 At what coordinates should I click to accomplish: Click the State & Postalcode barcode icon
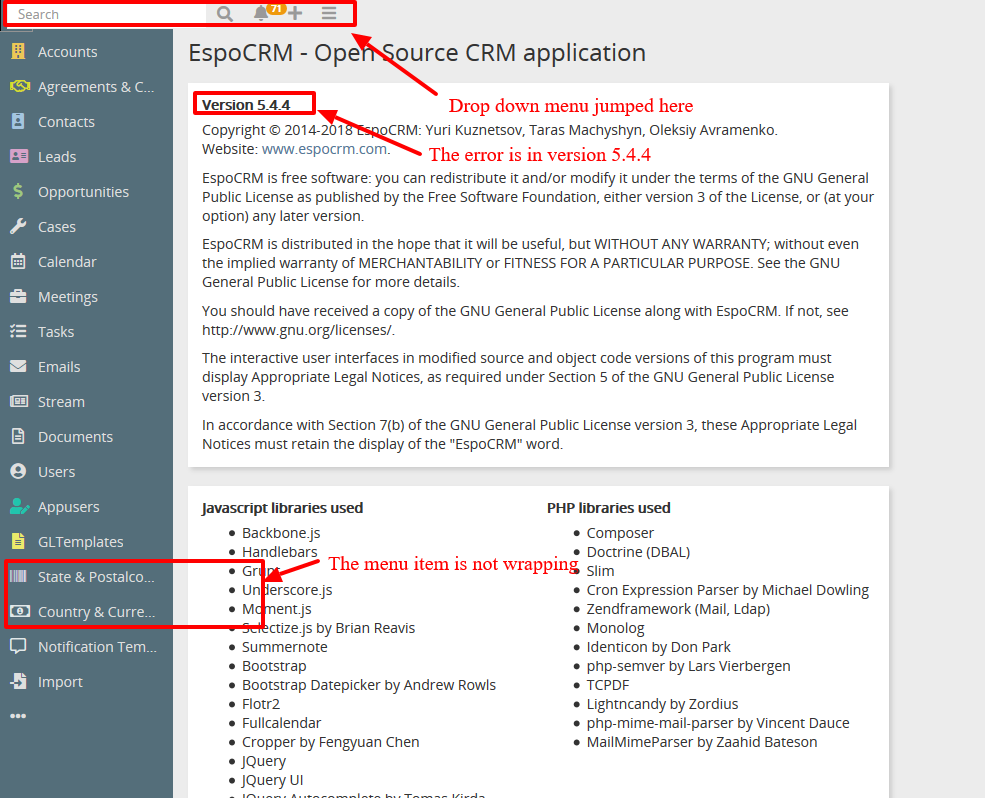18,576
